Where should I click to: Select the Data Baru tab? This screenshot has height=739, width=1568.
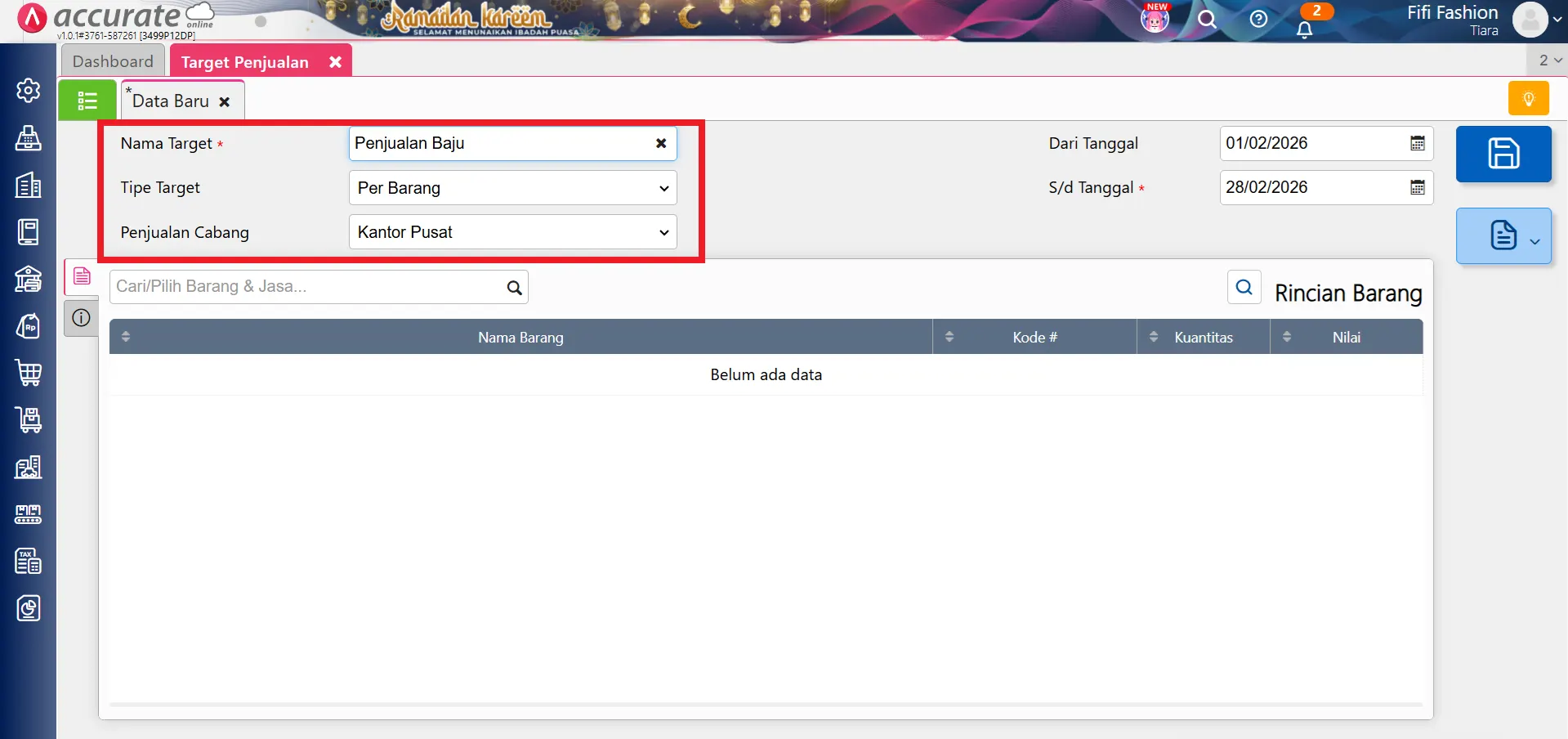(171, 101)
